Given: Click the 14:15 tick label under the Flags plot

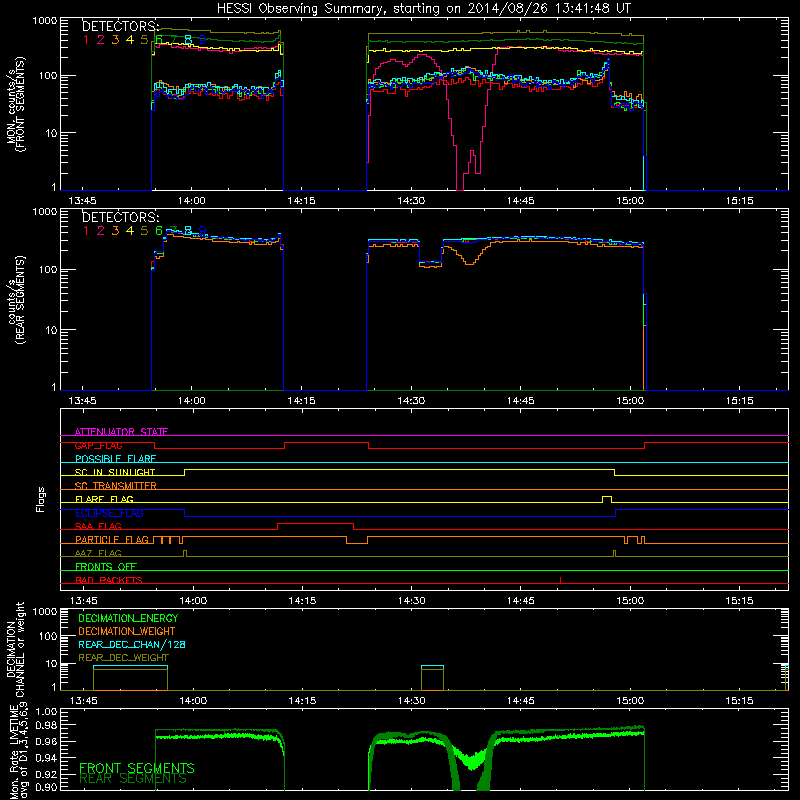Looking at the screenshot, I should click(302, 601).
